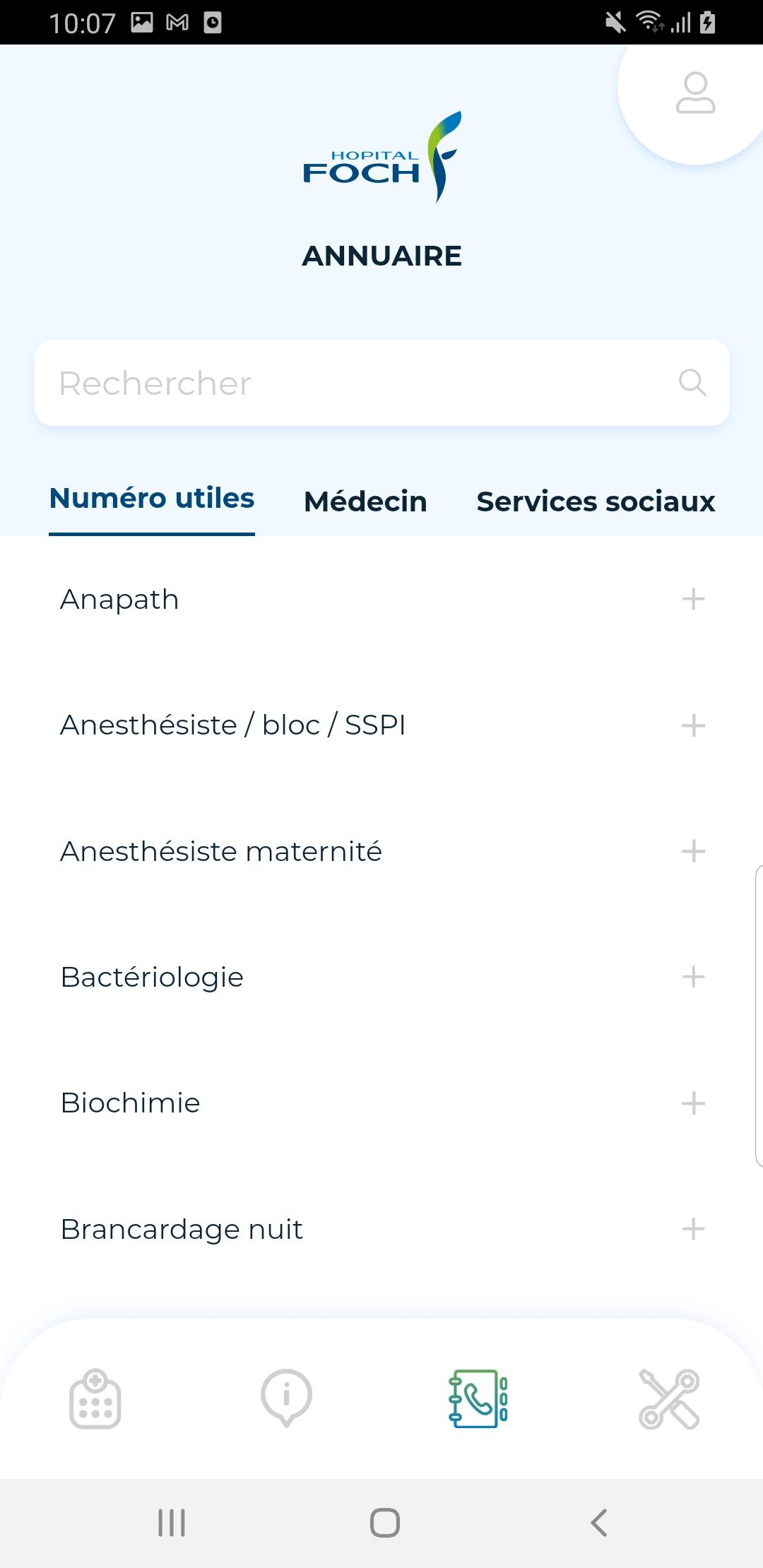The image size is (763, 1568).
Task: Tap the Hopital Foch logo
Action: coord(382,157)
